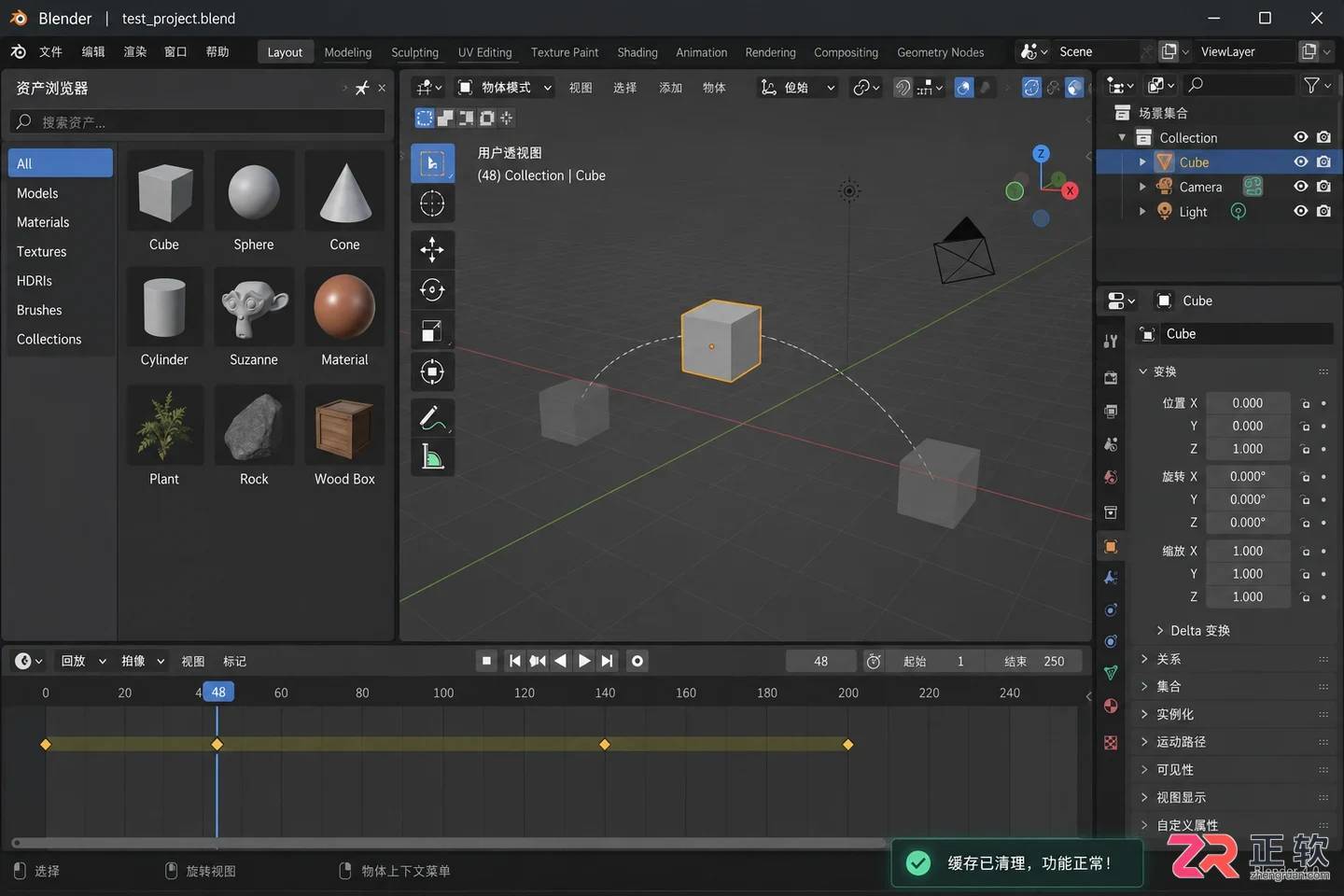
Task: Jump to the timeline end frame
Action: point(608,661)
